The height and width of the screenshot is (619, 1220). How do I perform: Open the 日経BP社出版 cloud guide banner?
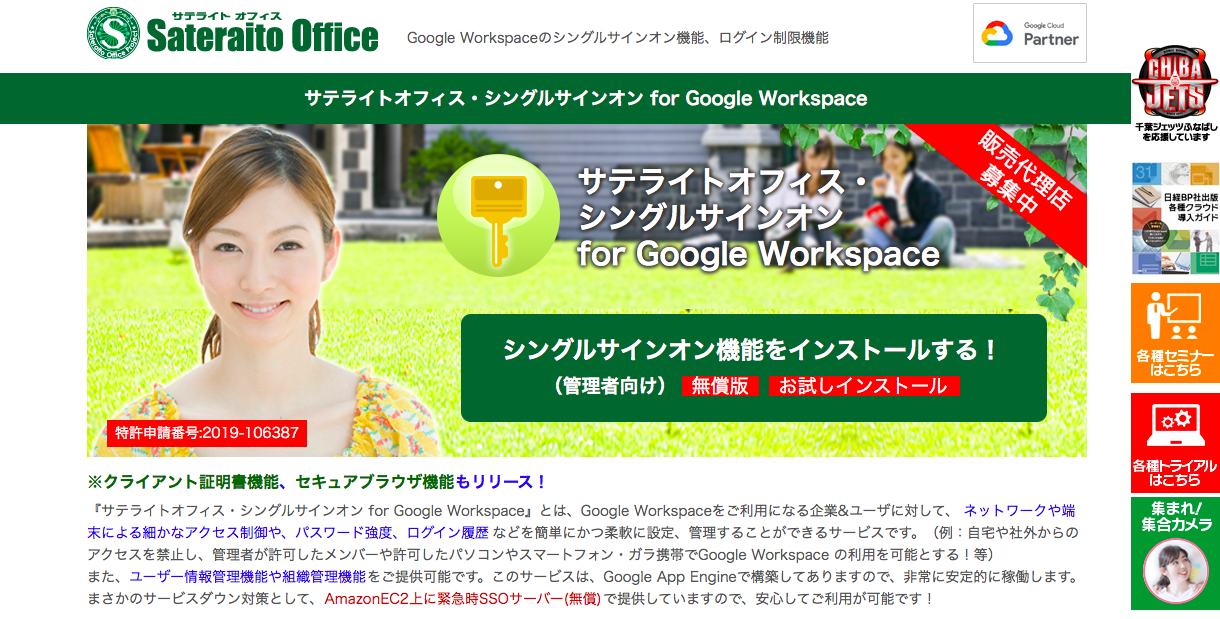[x=1174, y=218]
